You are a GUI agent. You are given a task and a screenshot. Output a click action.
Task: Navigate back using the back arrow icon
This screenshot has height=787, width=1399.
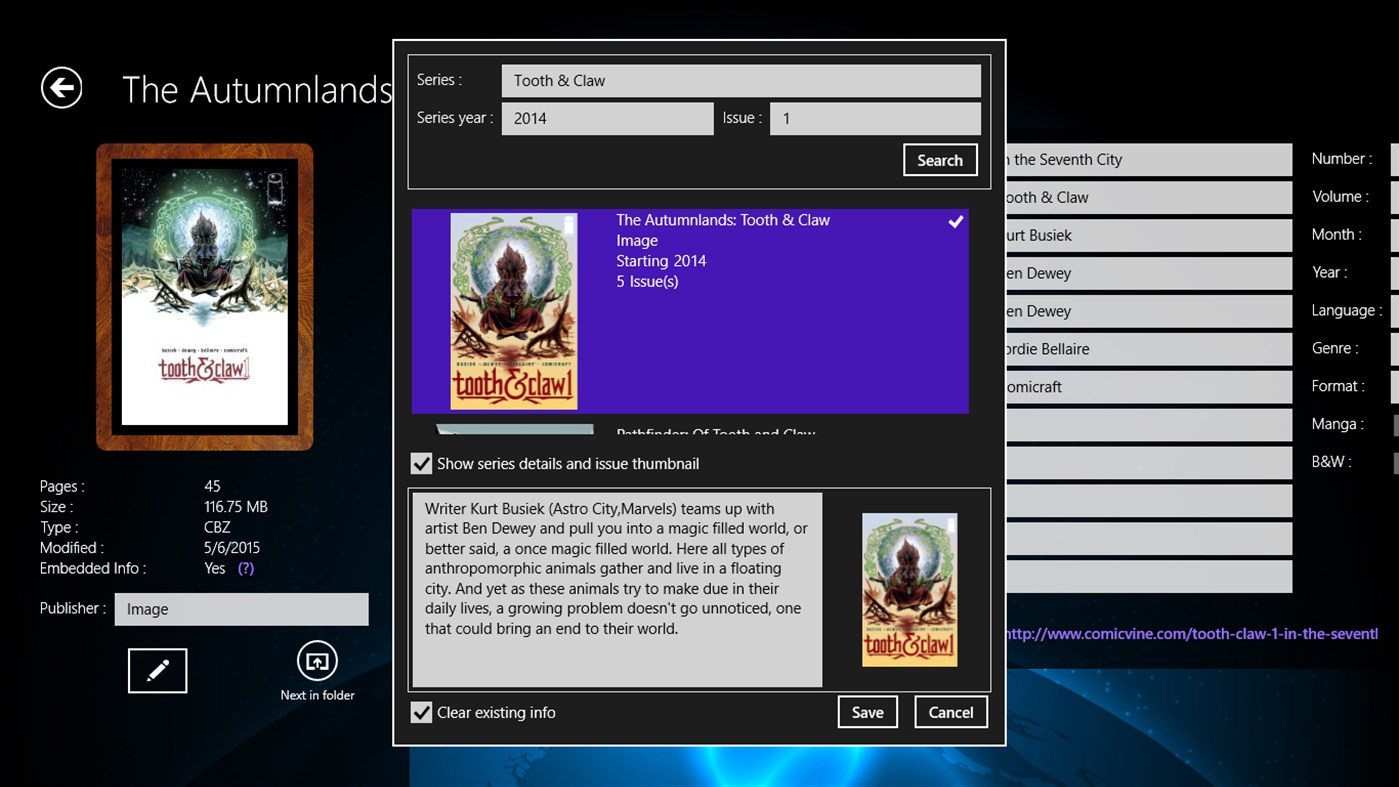point(61,88)
